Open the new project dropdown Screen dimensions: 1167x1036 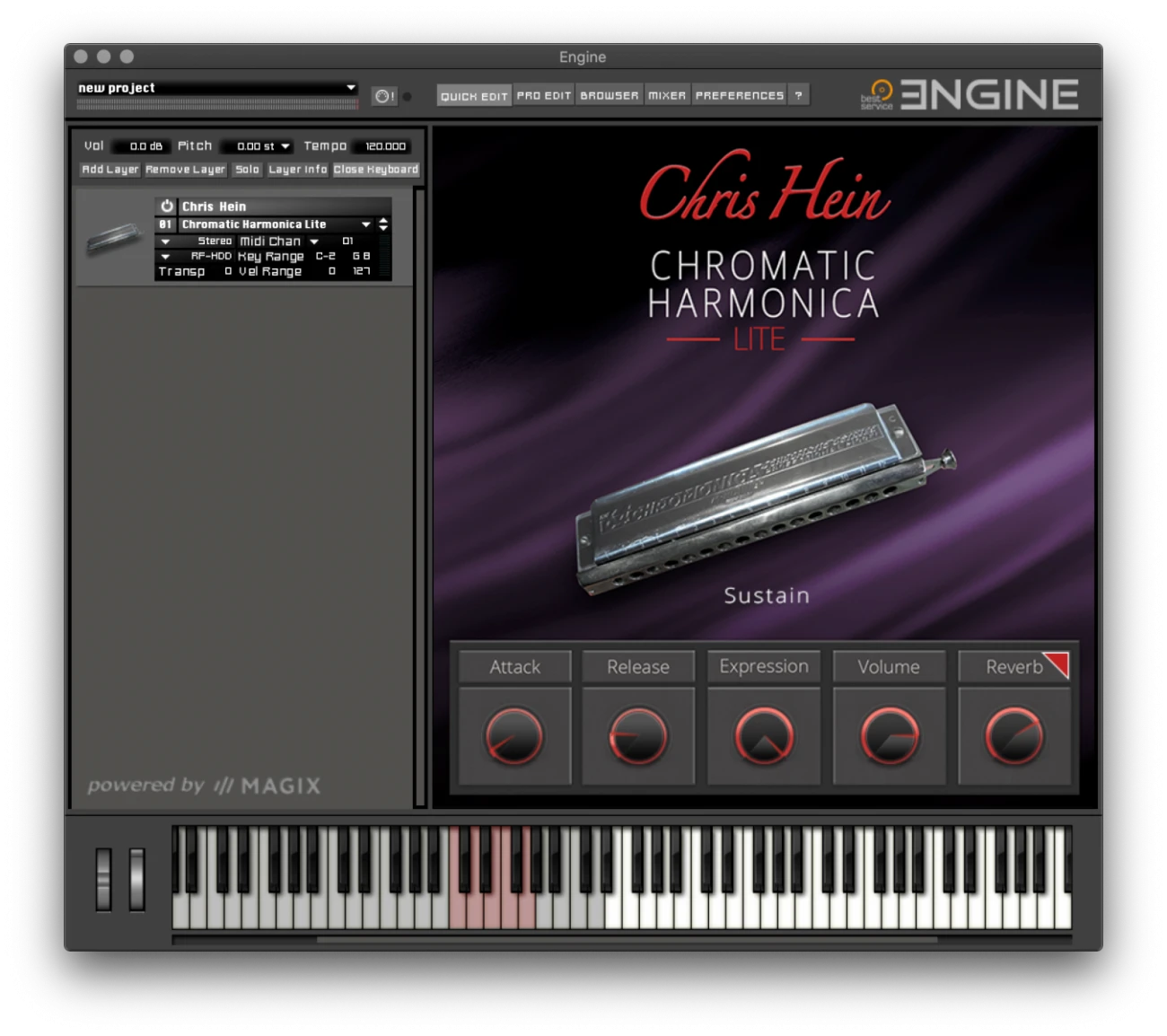pos(218,88)
